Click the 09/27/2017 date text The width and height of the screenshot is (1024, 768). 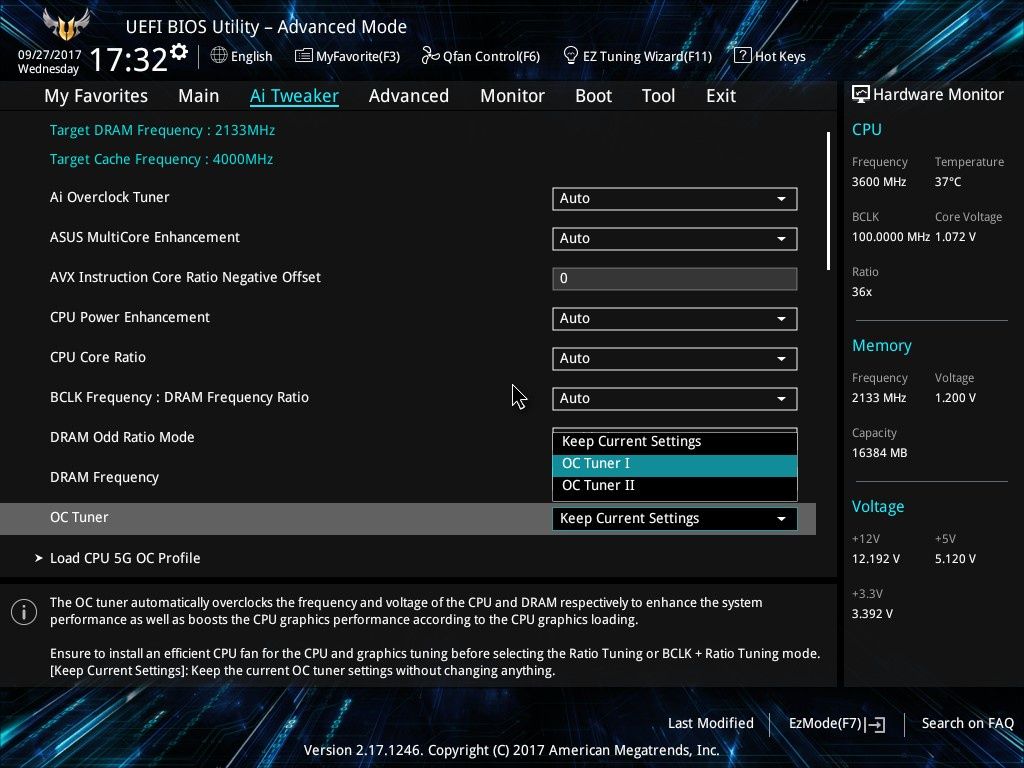point(49,55)
